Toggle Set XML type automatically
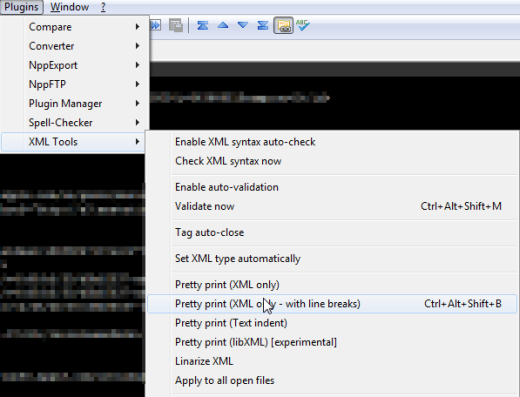The height and width of the screenshot is (397, 520). click(x=332, y=258)
